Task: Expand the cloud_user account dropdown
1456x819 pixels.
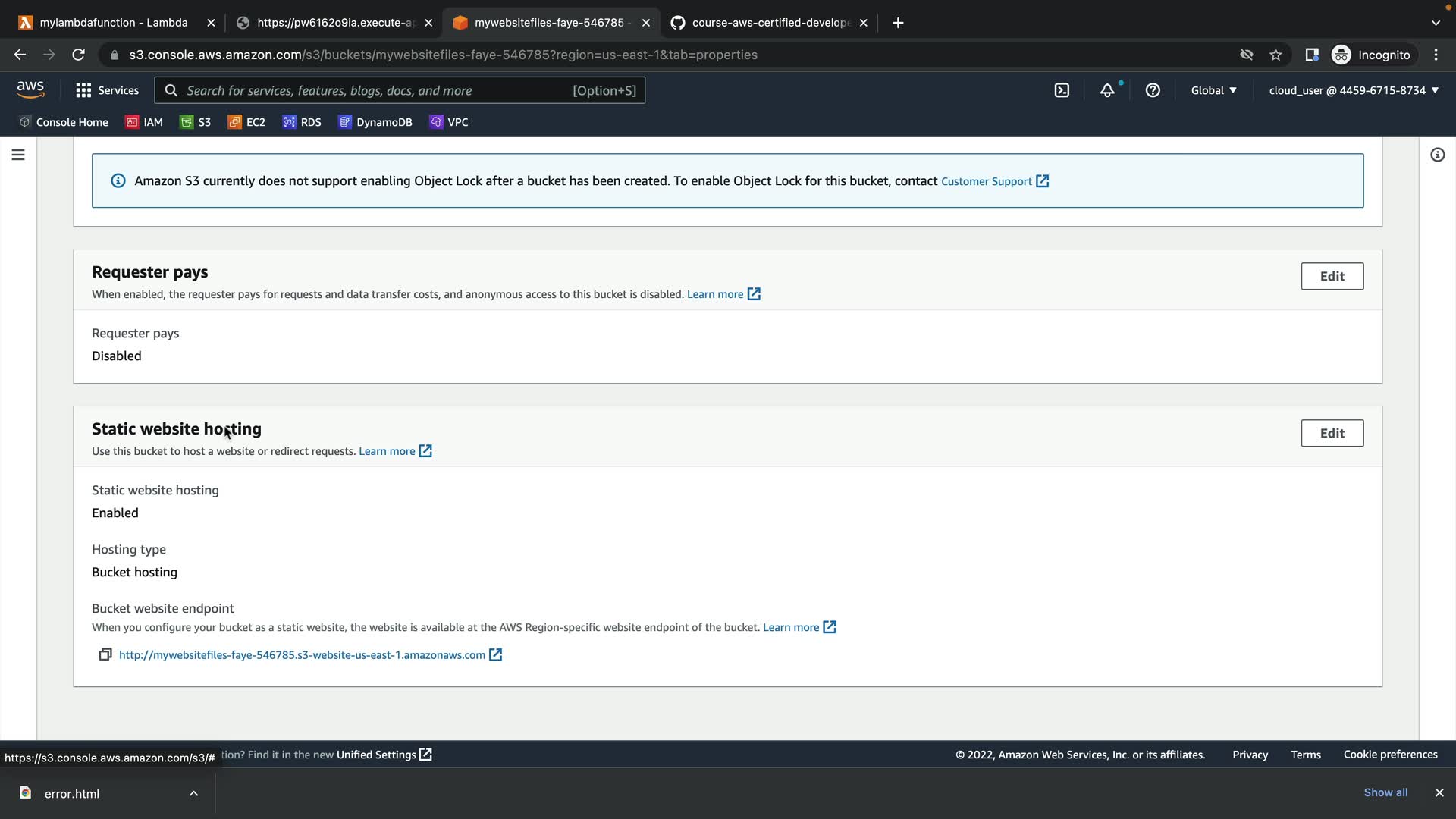Action: [x=1353, y=90]
